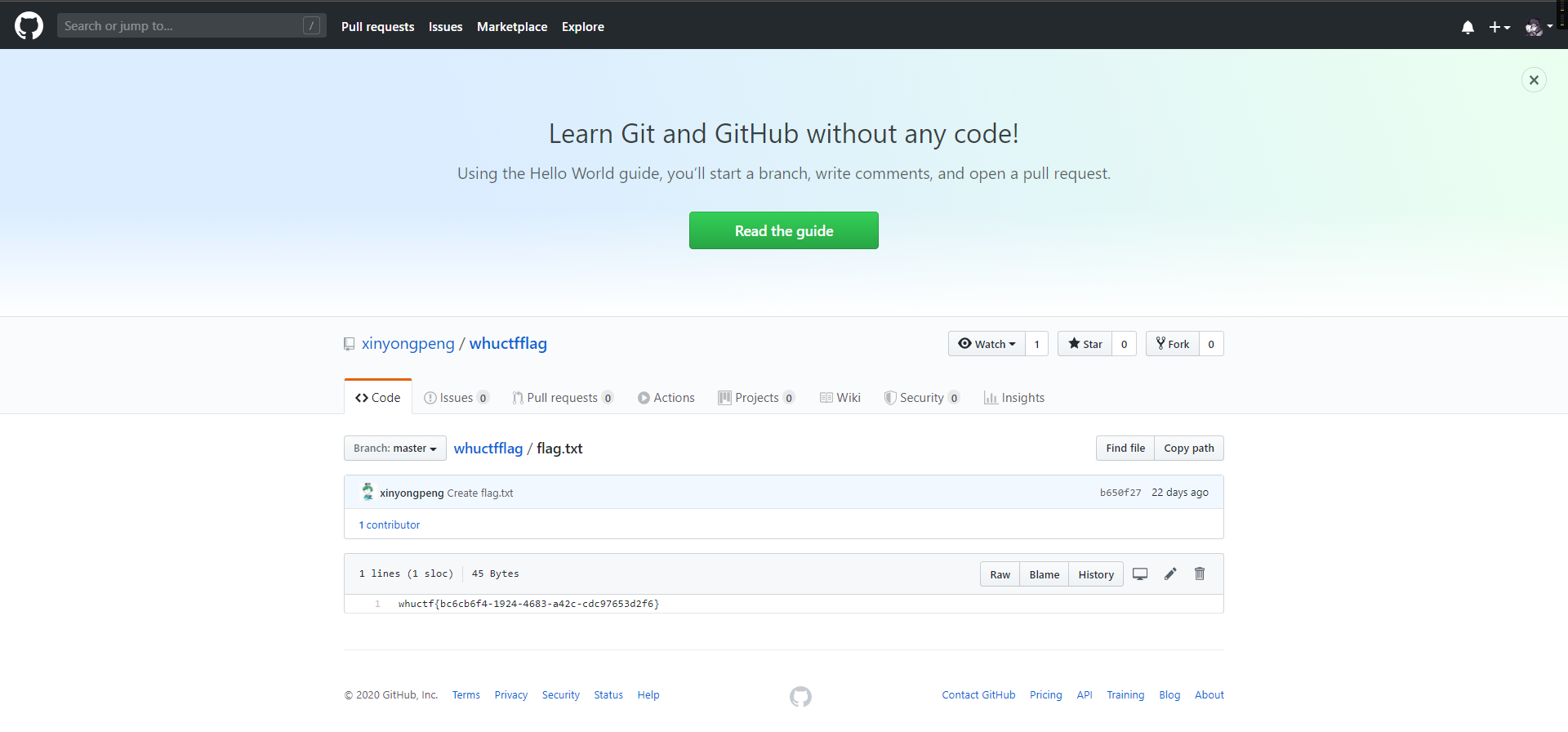Open the API footer link
The width and height of the screenshot is (1568, 732).
(x=1085, y=695)
